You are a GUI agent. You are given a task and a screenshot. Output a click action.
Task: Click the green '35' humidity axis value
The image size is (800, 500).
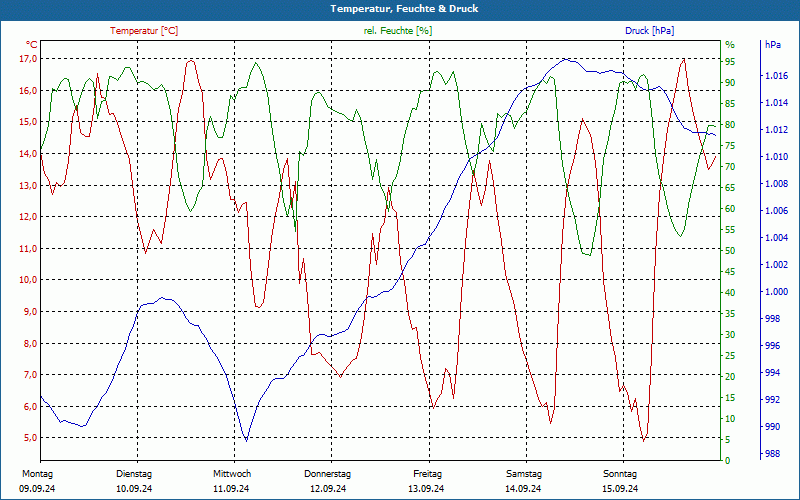coord(730,314)
